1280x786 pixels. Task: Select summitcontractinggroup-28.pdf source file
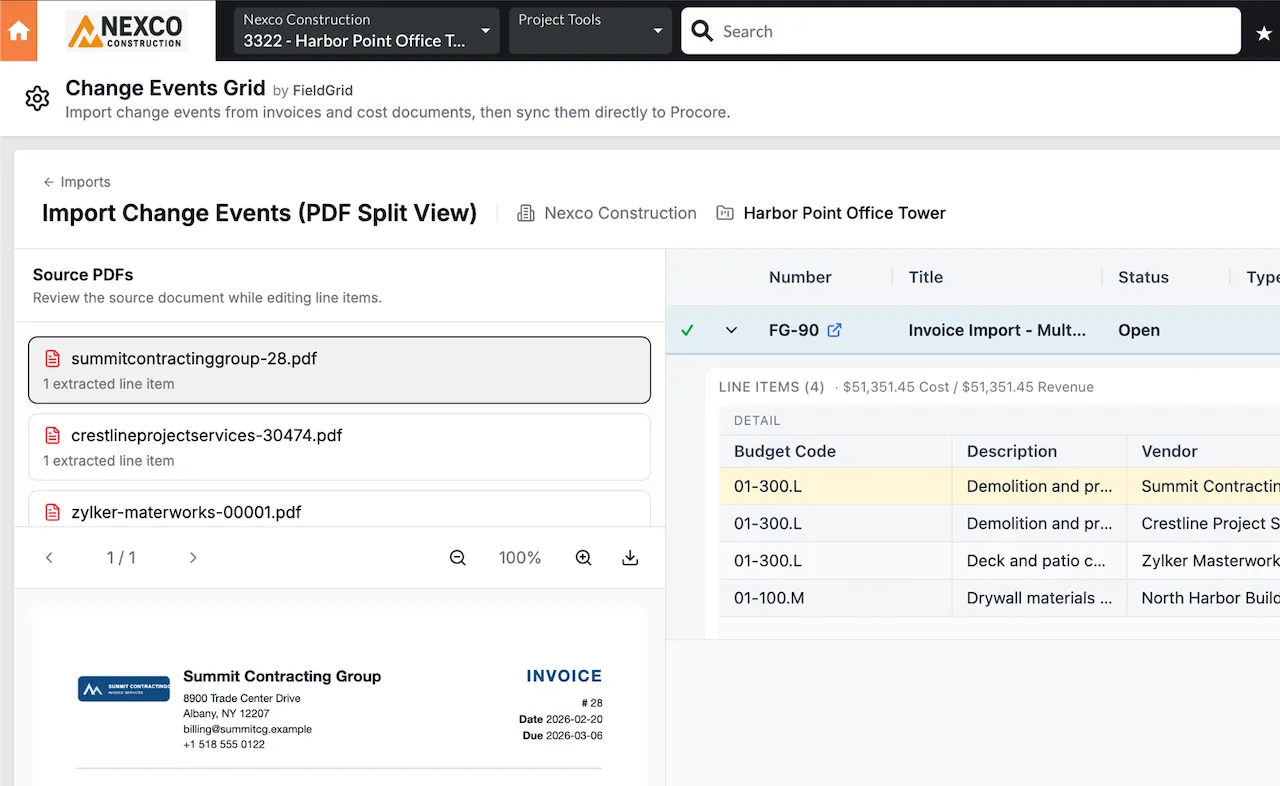(339, 370)
